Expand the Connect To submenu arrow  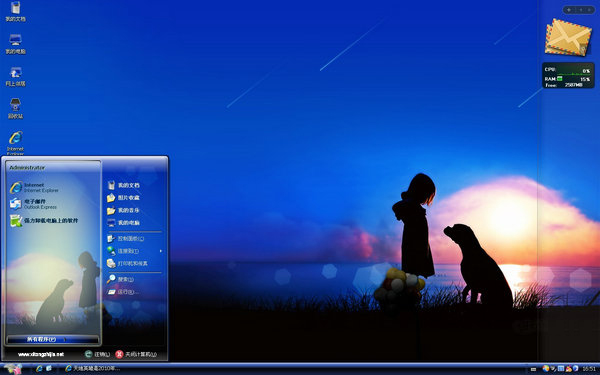coord(161,251)
